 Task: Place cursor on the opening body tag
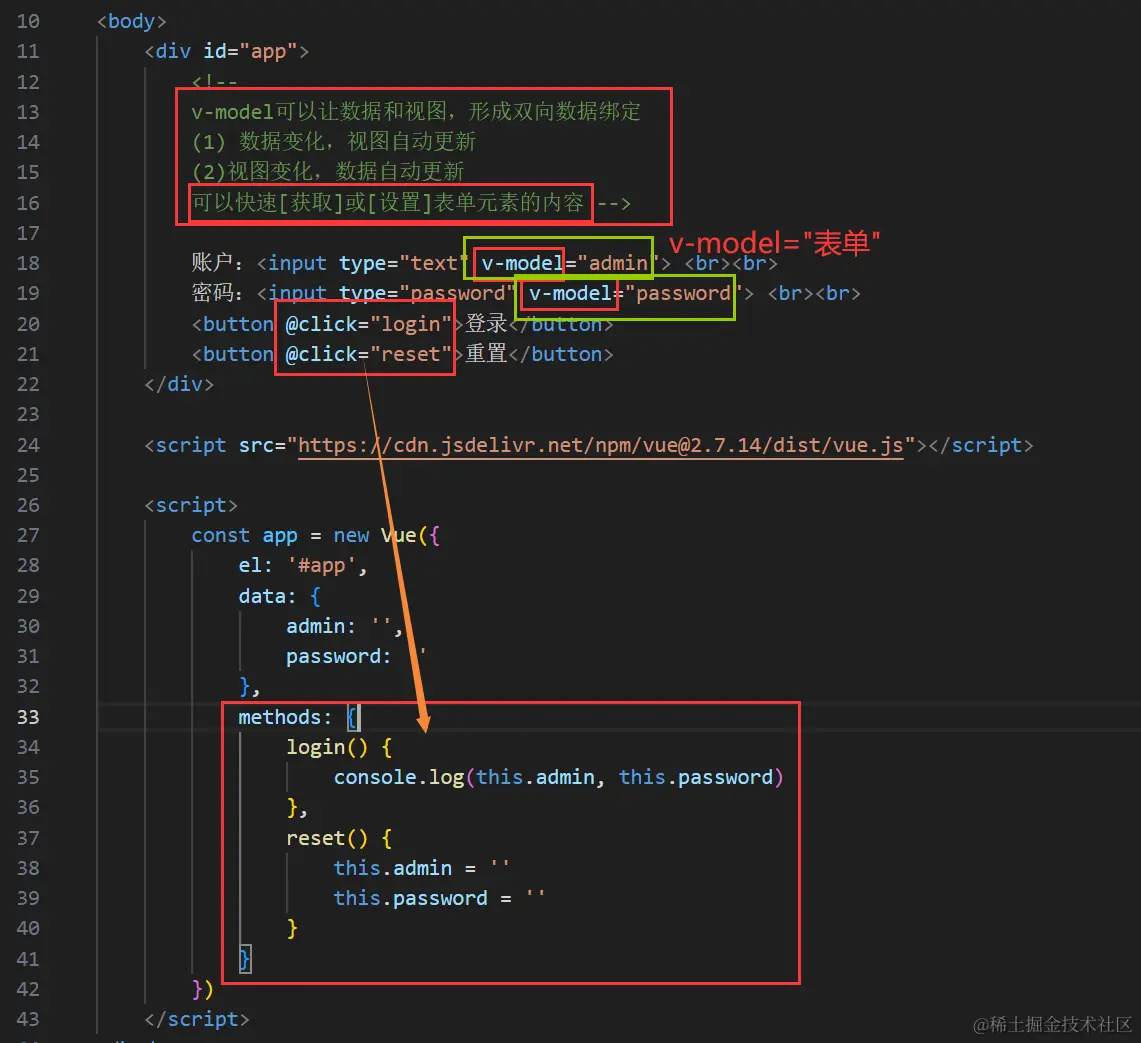[x=132, y=21]
